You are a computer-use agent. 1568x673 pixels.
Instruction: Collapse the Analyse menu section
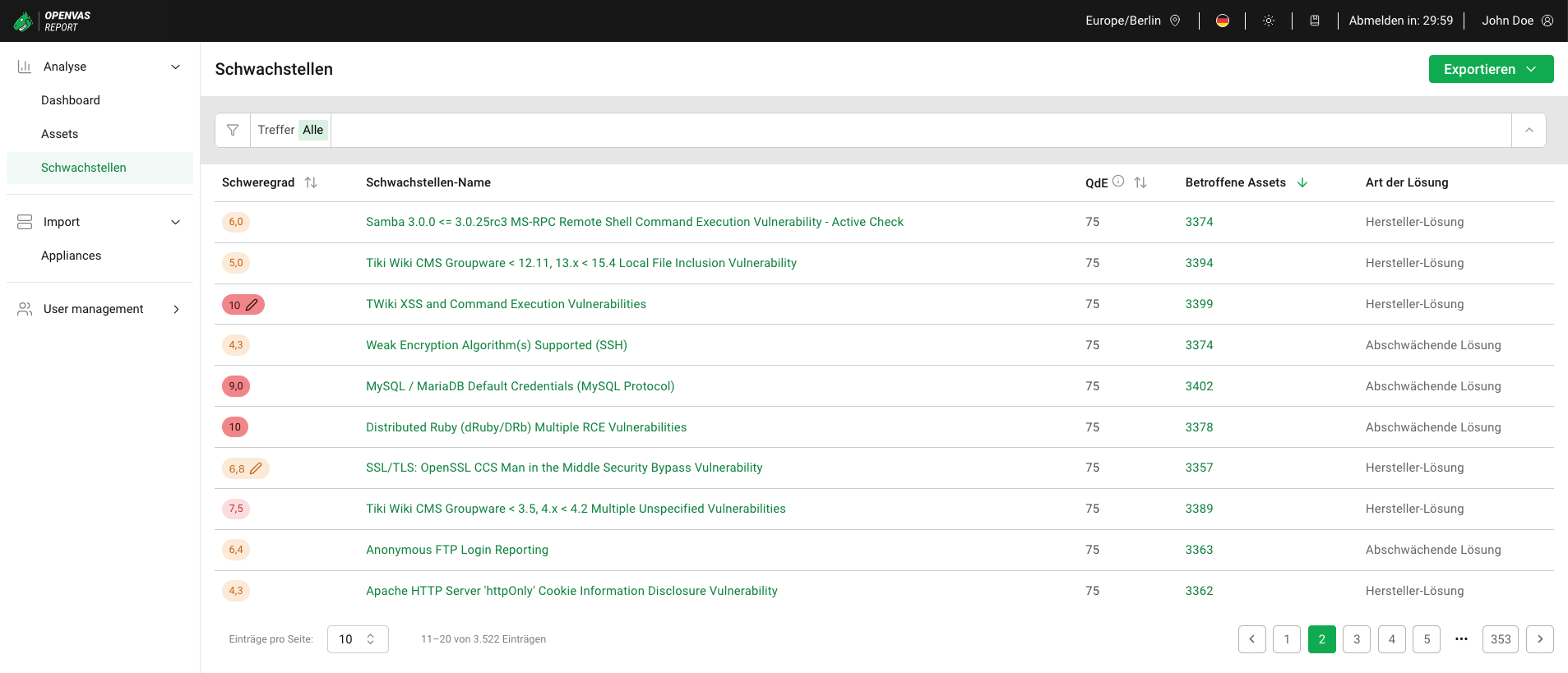(175, 67)
